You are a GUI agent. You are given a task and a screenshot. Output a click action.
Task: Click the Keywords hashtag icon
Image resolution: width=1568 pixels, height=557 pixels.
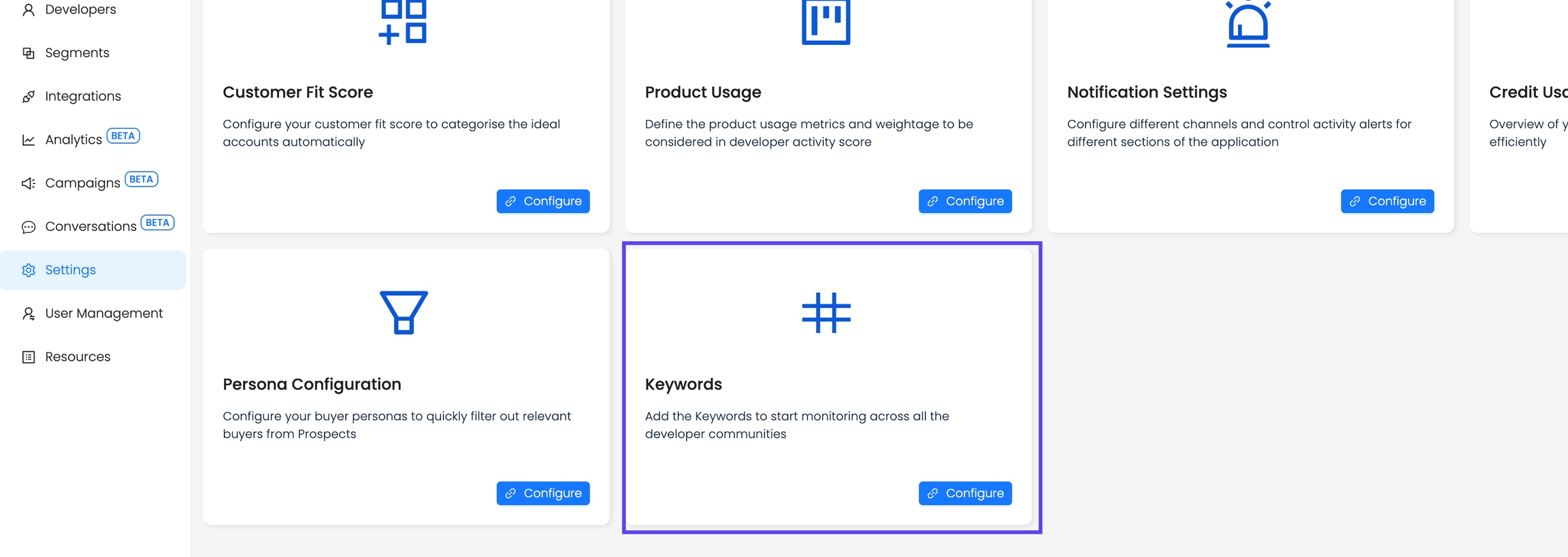826,313
